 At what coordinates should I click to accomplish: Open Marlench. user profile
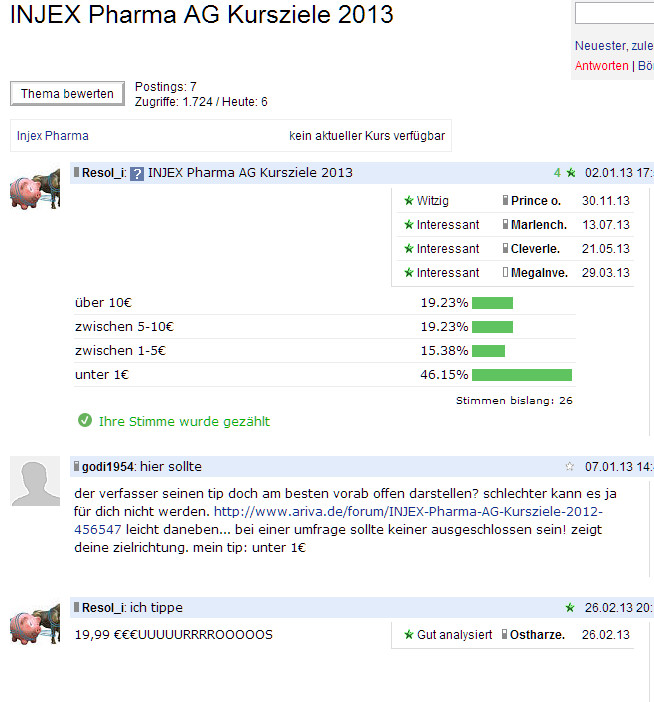(539, 225)
